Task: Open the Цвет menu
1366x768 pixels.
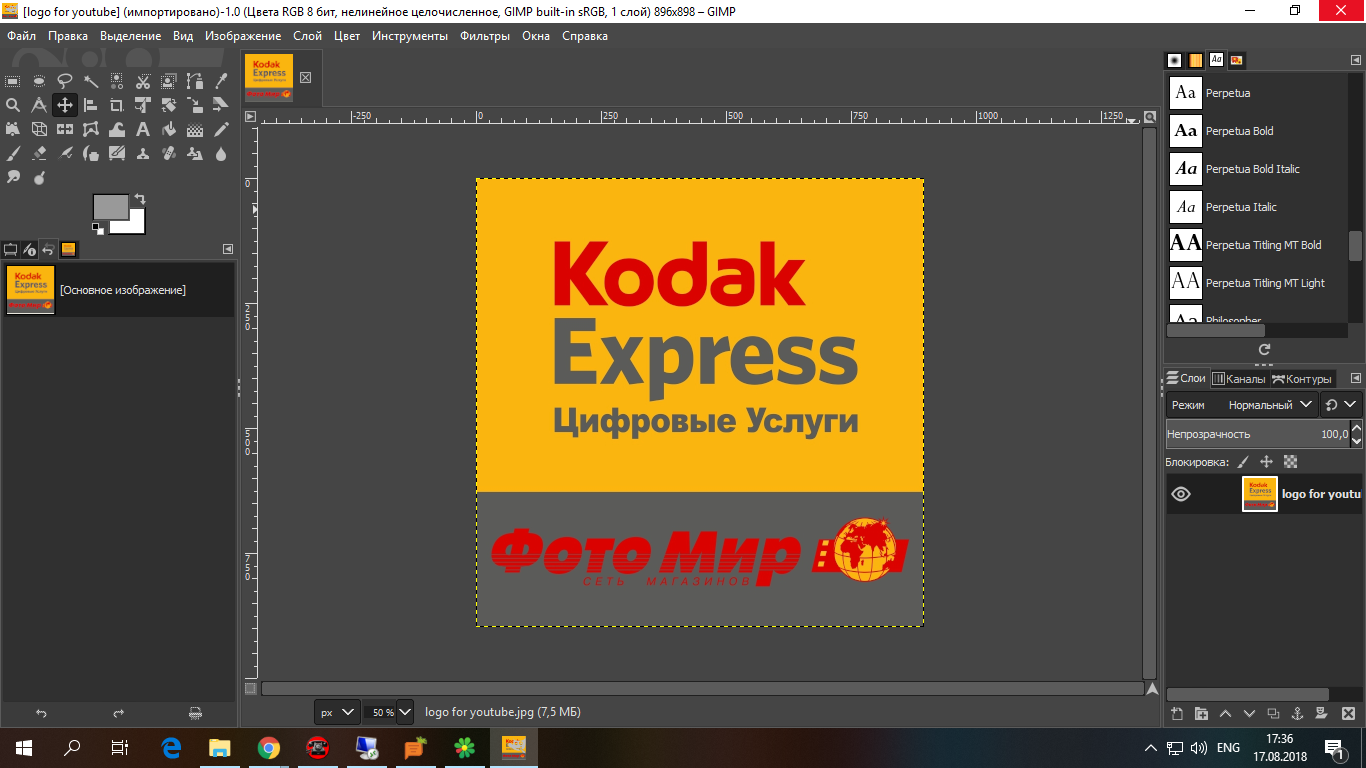Action: (x=347, y=36)
